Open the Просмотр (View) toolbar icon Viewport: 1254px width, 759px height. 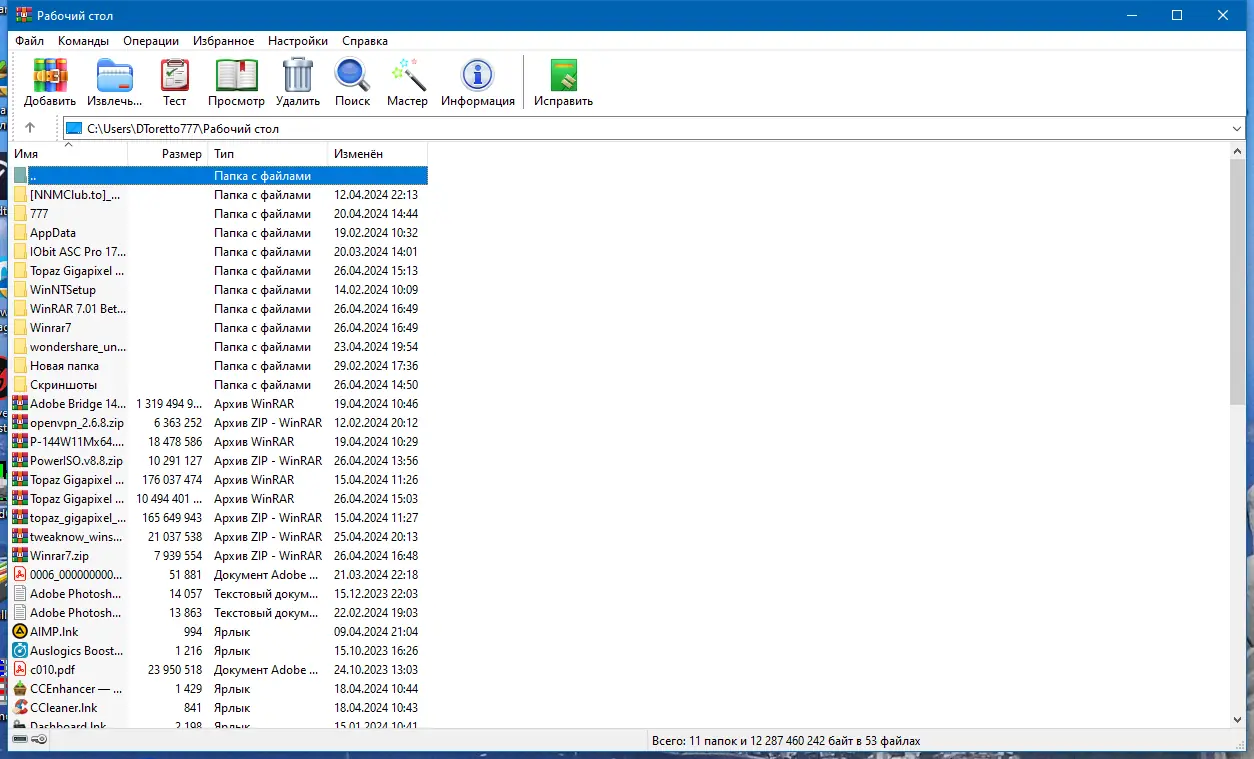coord(237,75)
